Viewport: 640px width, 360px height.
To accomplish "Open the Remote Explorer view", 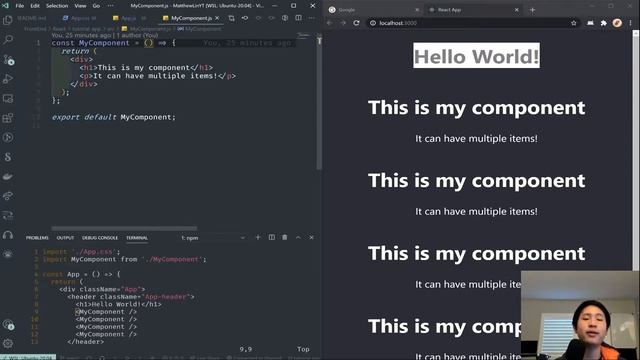I will [8, 98].
